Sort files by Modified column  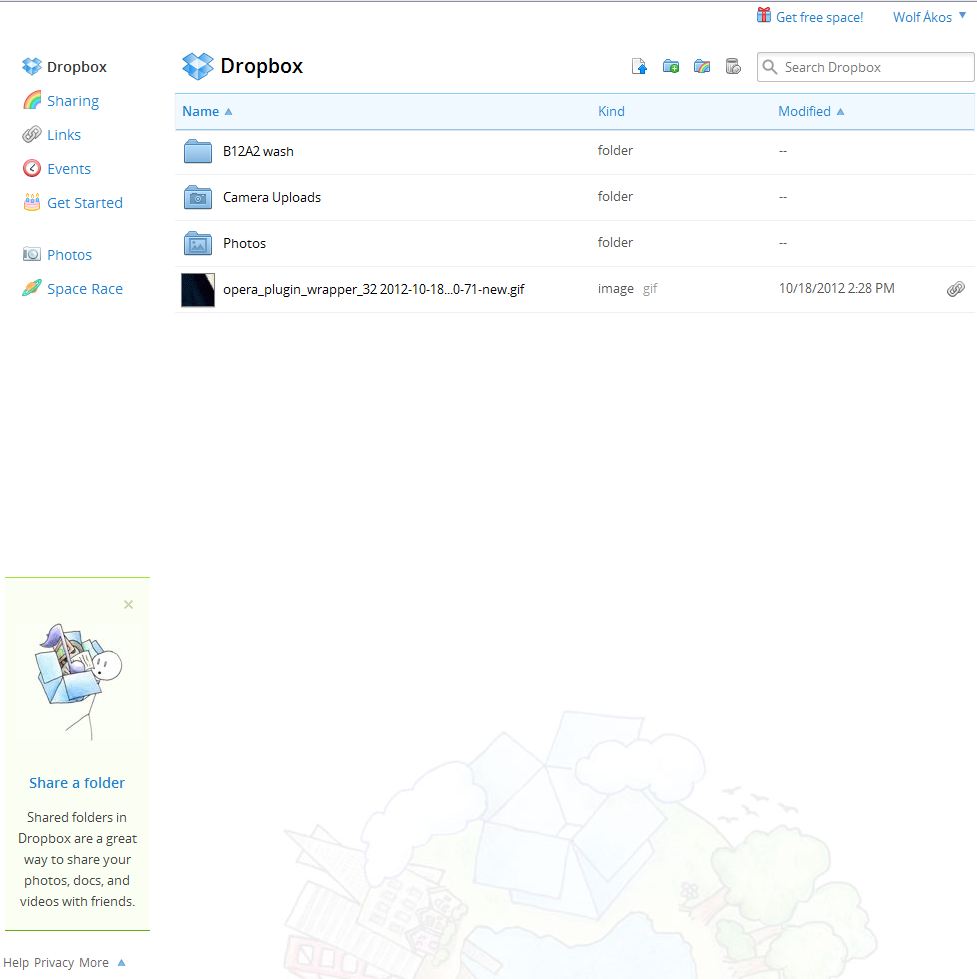coord(811,111)
